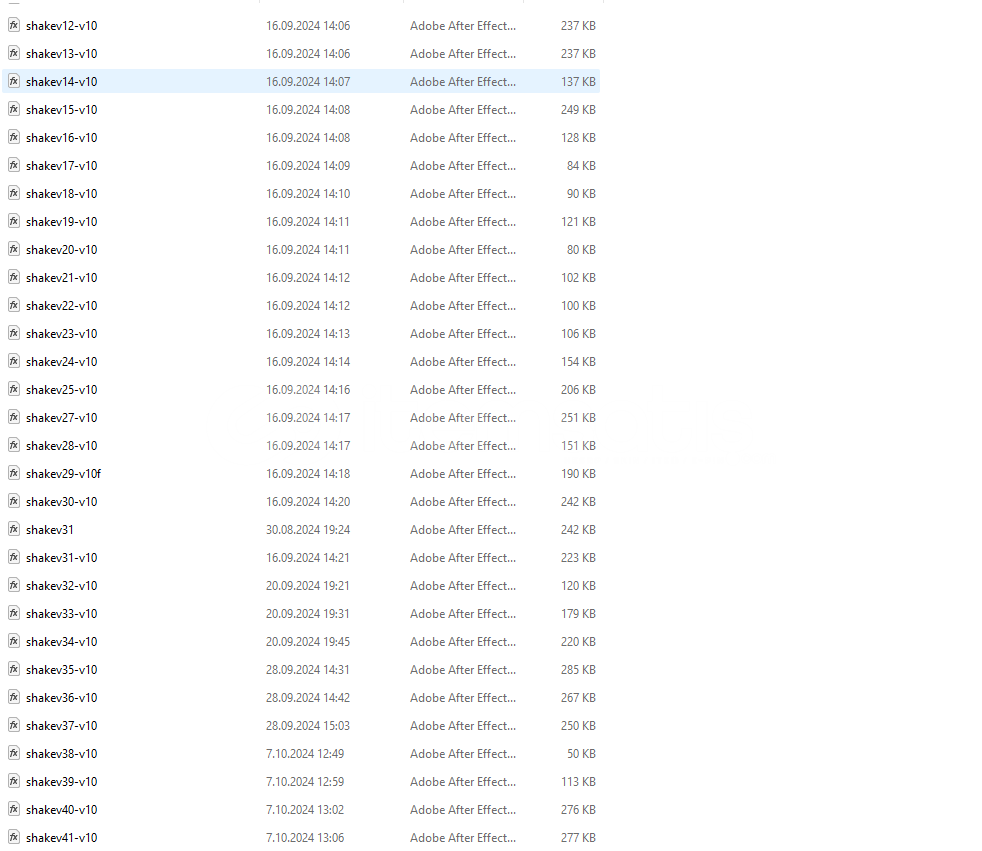Click the file name shakev31 without suffix
This screenshot has height=851, width=982.
point(49,530)
